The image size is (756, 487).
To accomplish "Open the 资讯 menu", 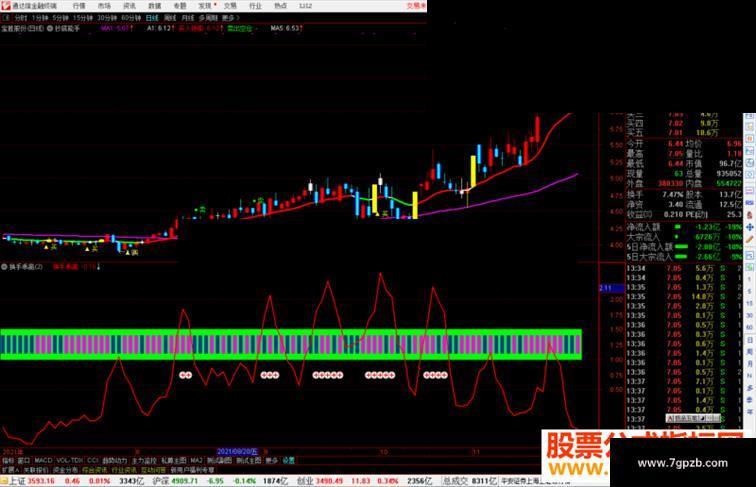I will coord(129,6).
